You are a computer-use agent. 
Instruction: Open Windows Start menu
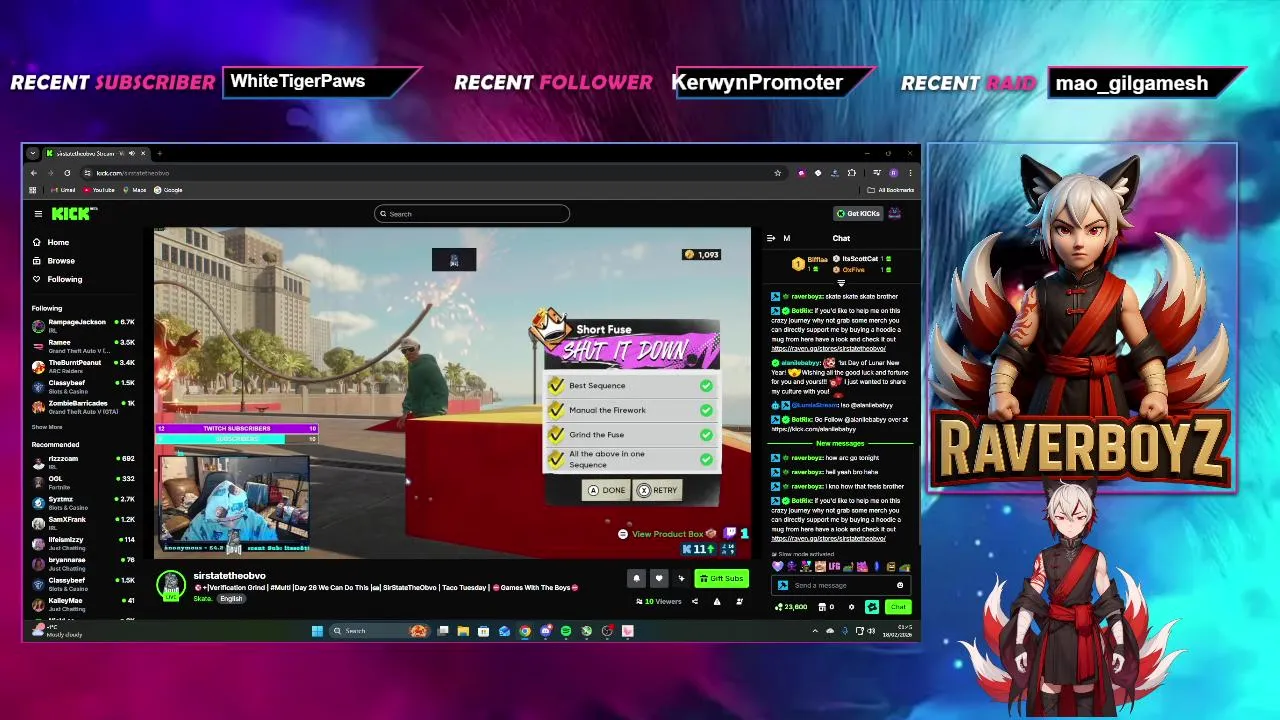(317, 631)
